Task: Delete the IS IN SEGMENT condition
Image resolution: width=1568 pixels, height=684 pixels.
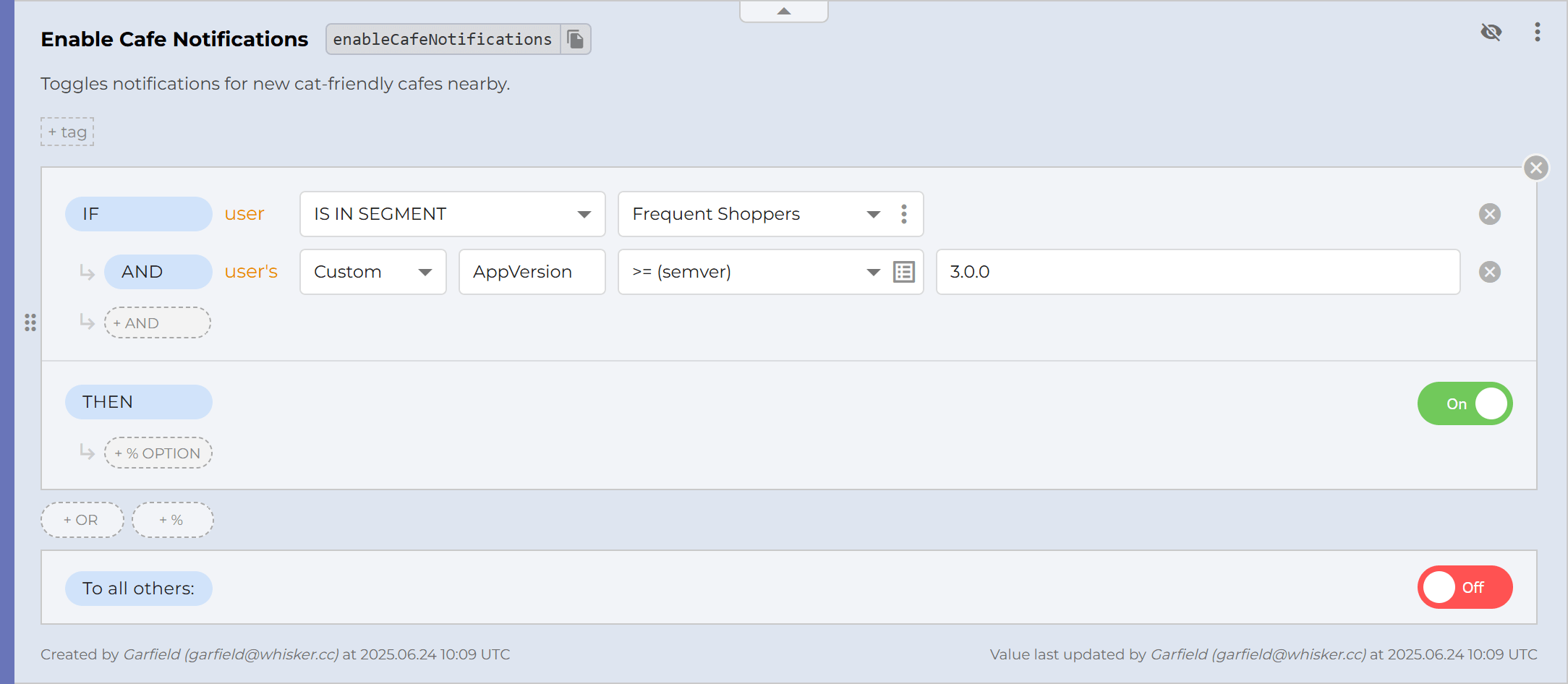Action: [x=1489, y=214]
